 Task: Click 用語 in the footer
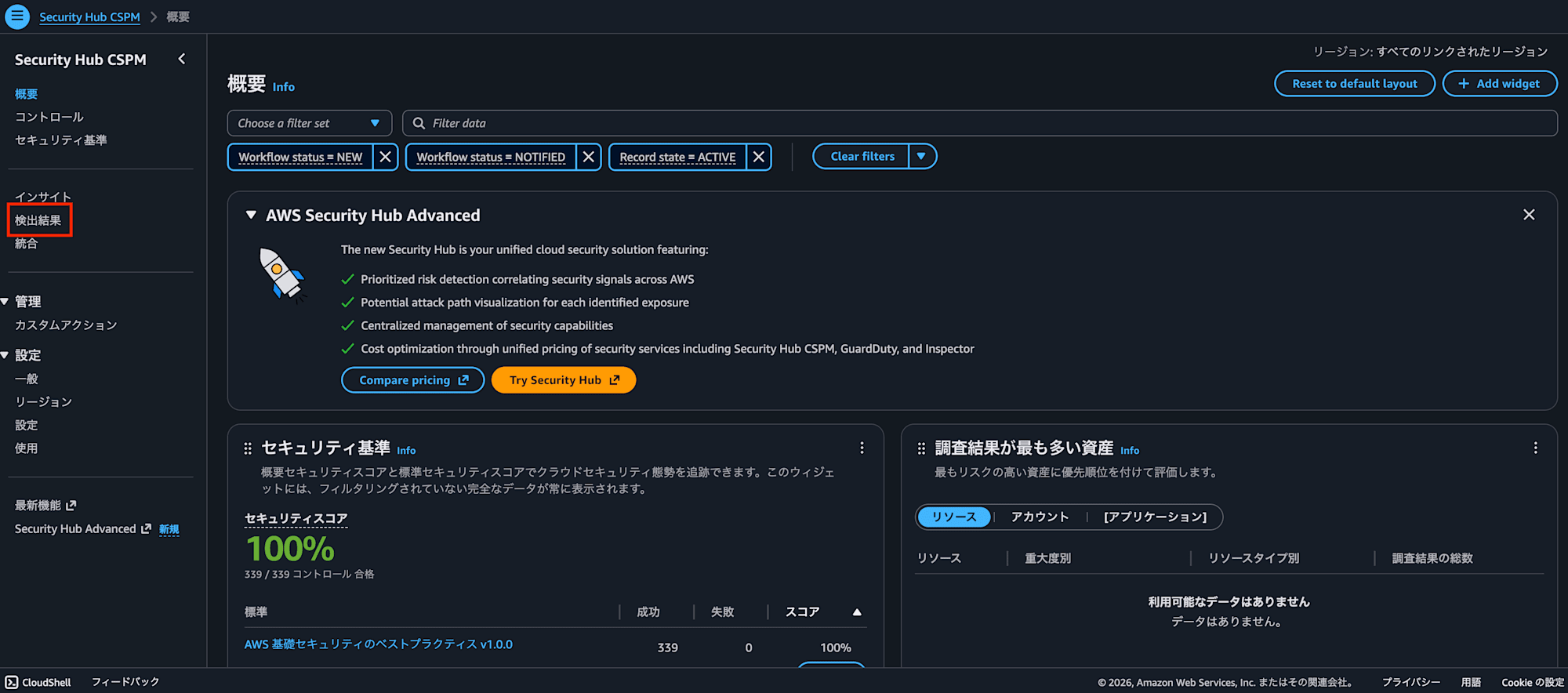tap(1471, 683)
